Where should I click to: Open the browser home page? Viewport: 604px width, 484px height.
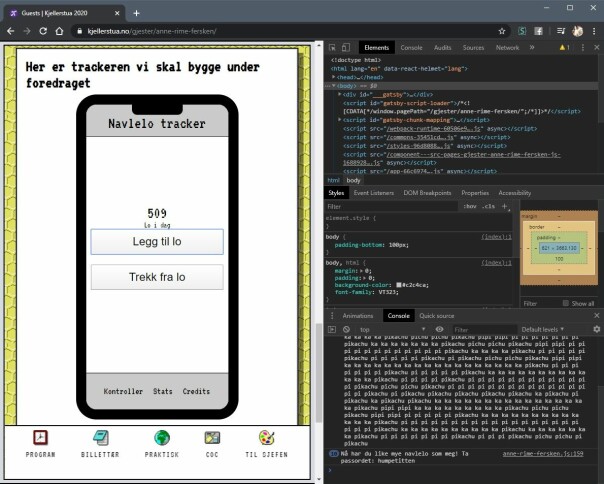[x=59, y=31]
